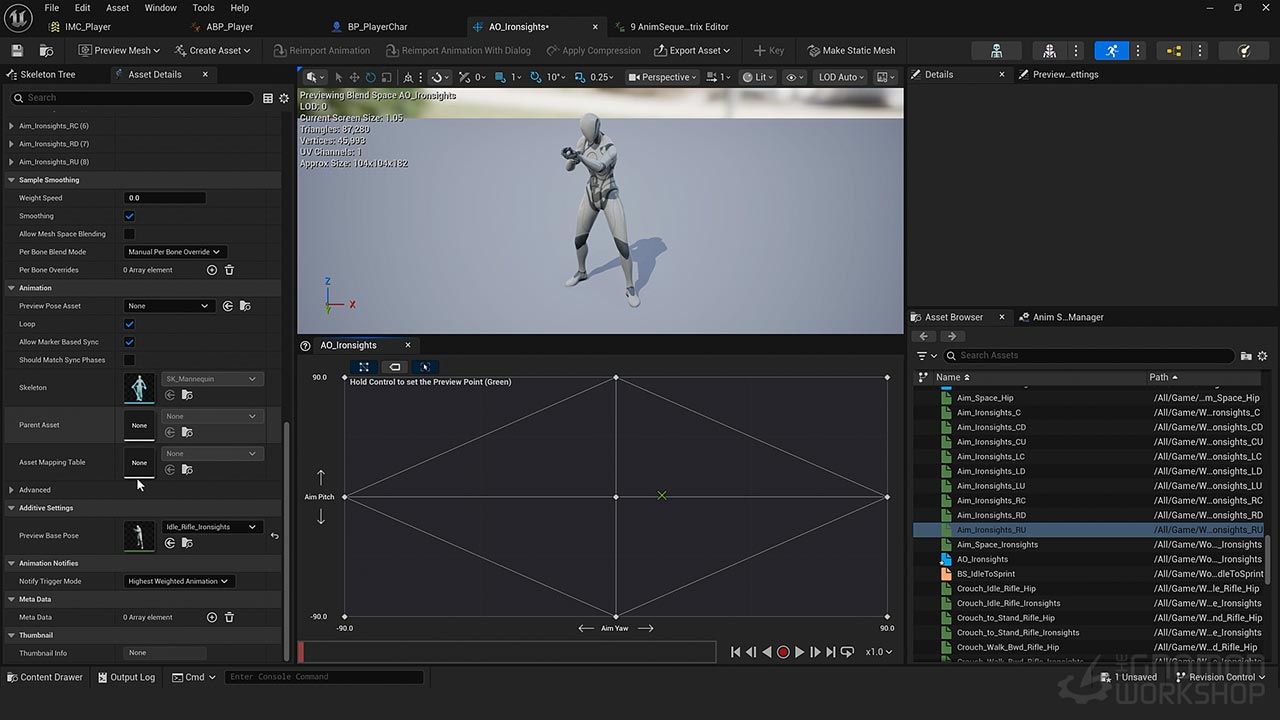This screenshot has height=720, width=1280.
Task: Delete Meta Data array elements
Action: pyautogui.click(x=229, y=617)
